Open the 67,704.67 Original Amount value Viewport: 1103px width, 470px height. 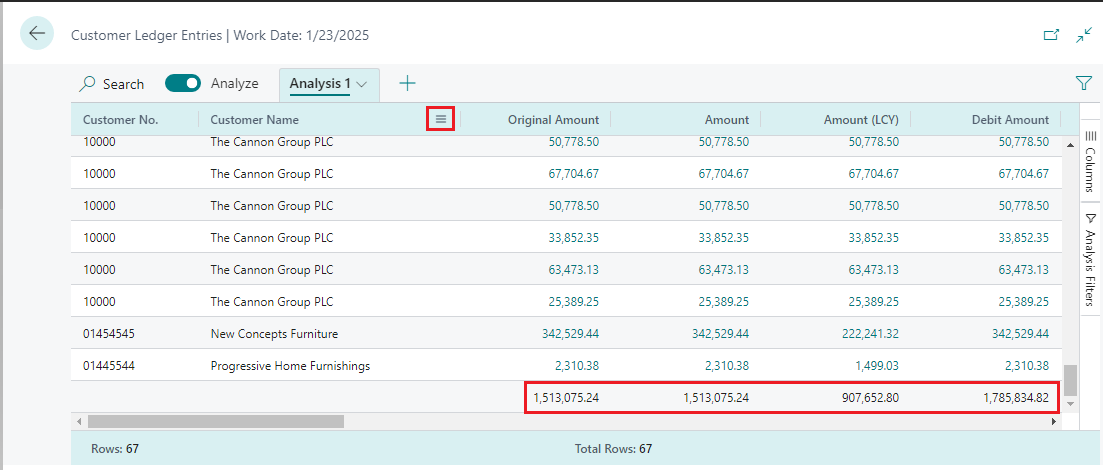click(573, 174)
